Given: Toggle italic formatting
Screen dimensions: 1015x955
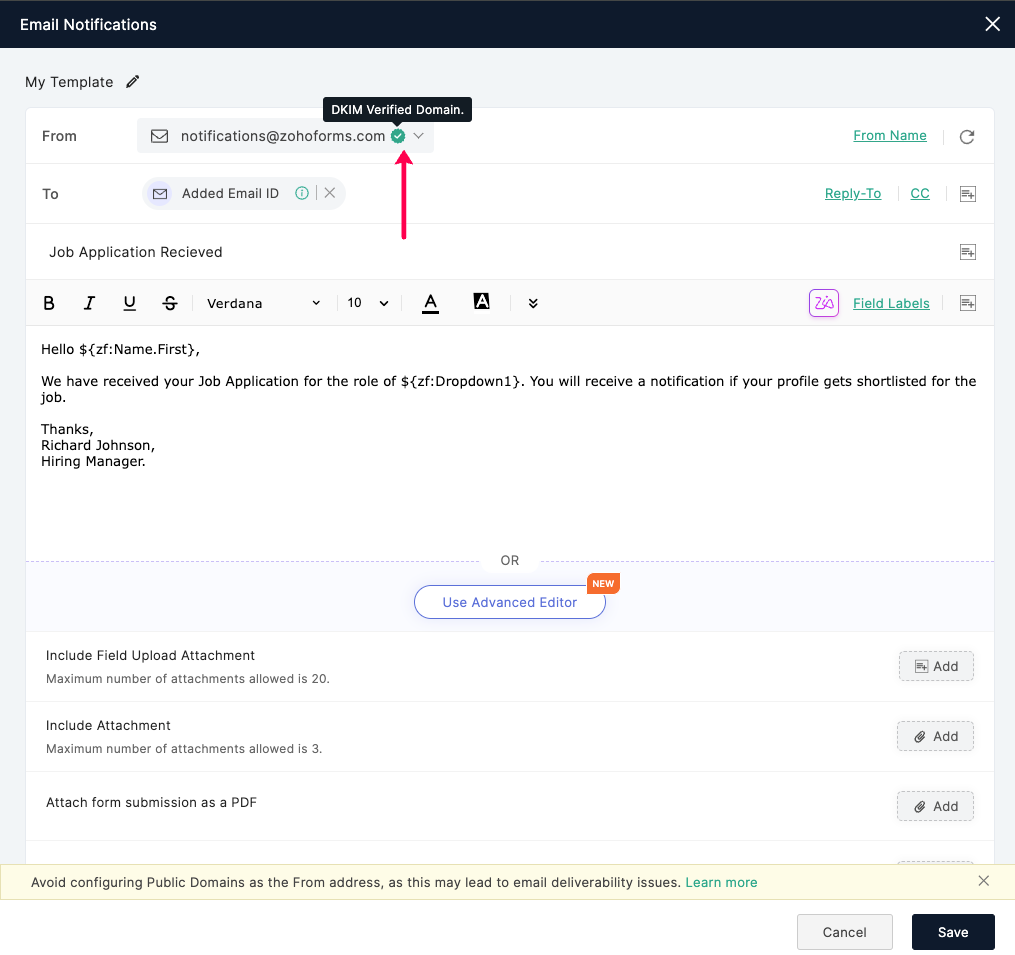Looking at the screenshot, I should pyautogui.click(x=89, y=303).
